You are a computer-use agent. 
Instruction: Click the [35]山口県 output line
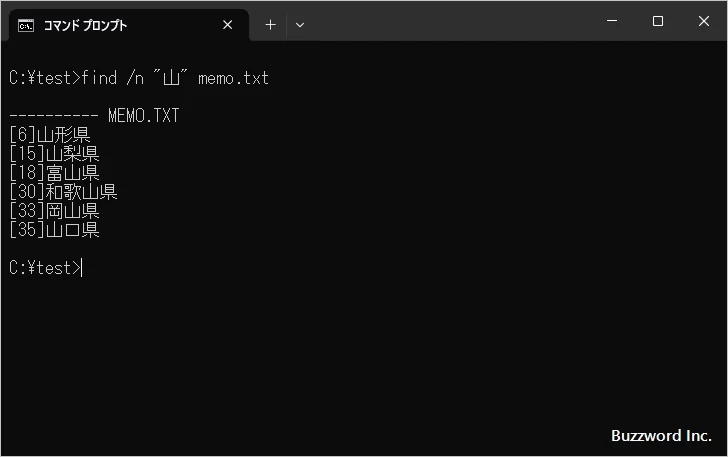(54, 230)
